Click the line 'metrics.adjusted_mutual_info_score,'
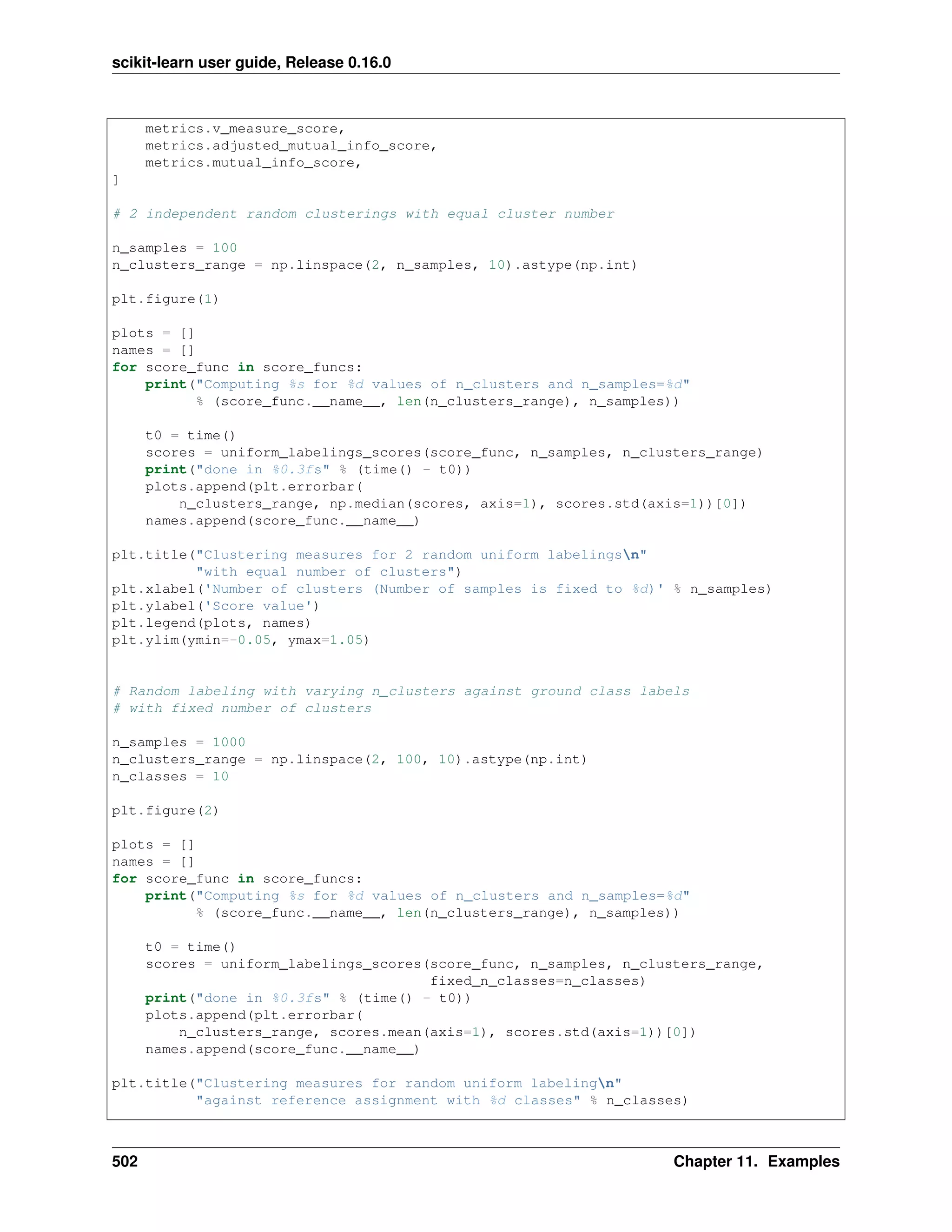Image resolution: width=952 pixels, height=1232 pixels. (291, 146)
